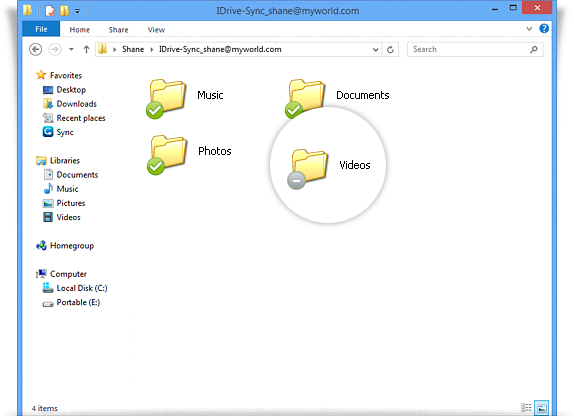The width and height of the screenshot is (574, 416).
Task: Switch to the large icons view layout
Action: [x=542, y=408]
